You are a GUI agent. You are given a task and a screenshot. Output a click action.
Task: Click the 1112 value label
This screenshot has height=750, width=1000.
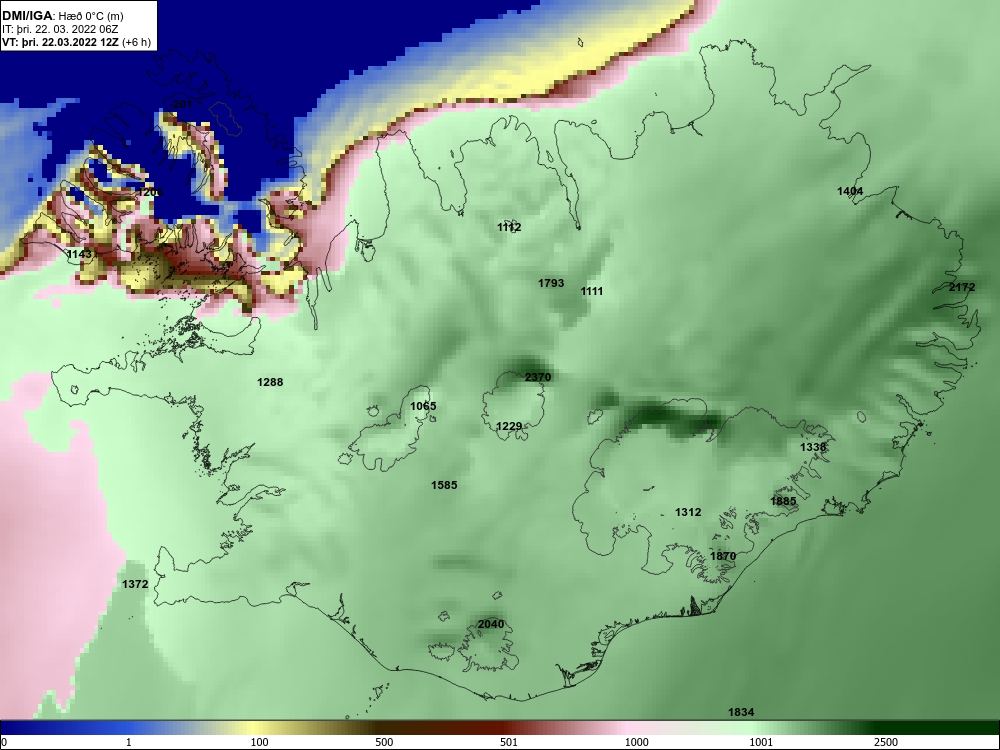(509, 227)
